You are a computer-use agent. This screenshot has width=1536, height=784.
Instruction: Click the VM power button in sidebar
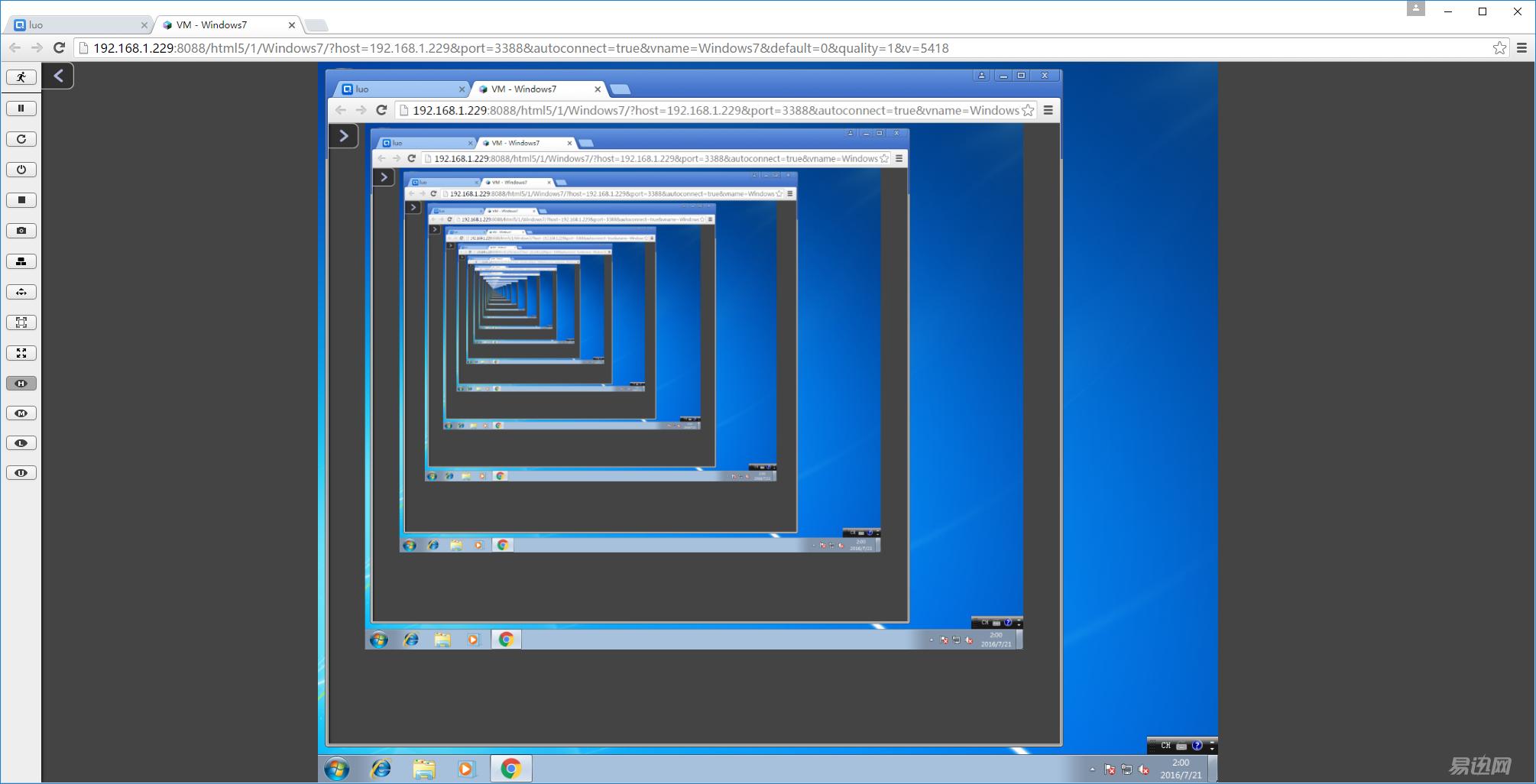21,170
